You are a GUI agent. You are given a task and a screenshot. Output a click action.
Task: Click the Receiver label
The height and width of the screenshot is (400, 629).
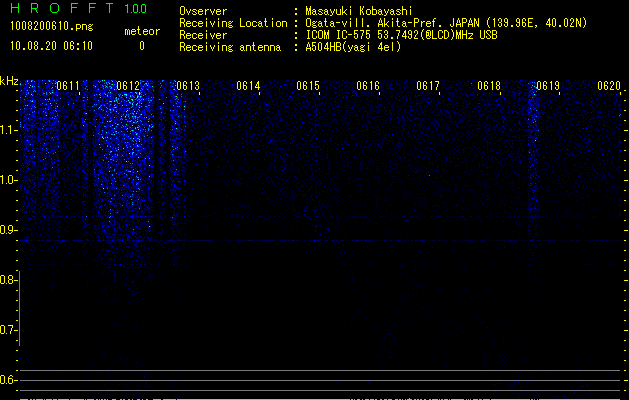203,35
